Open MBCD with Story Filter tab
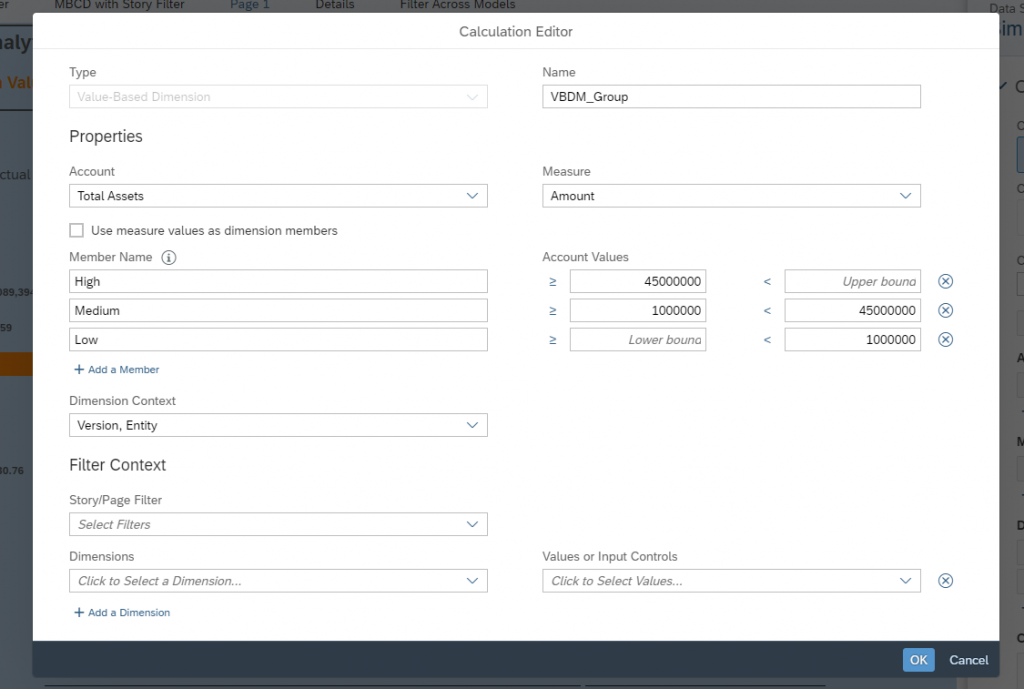This screenshot has height=689, width=1024. (x=119, y=5)
